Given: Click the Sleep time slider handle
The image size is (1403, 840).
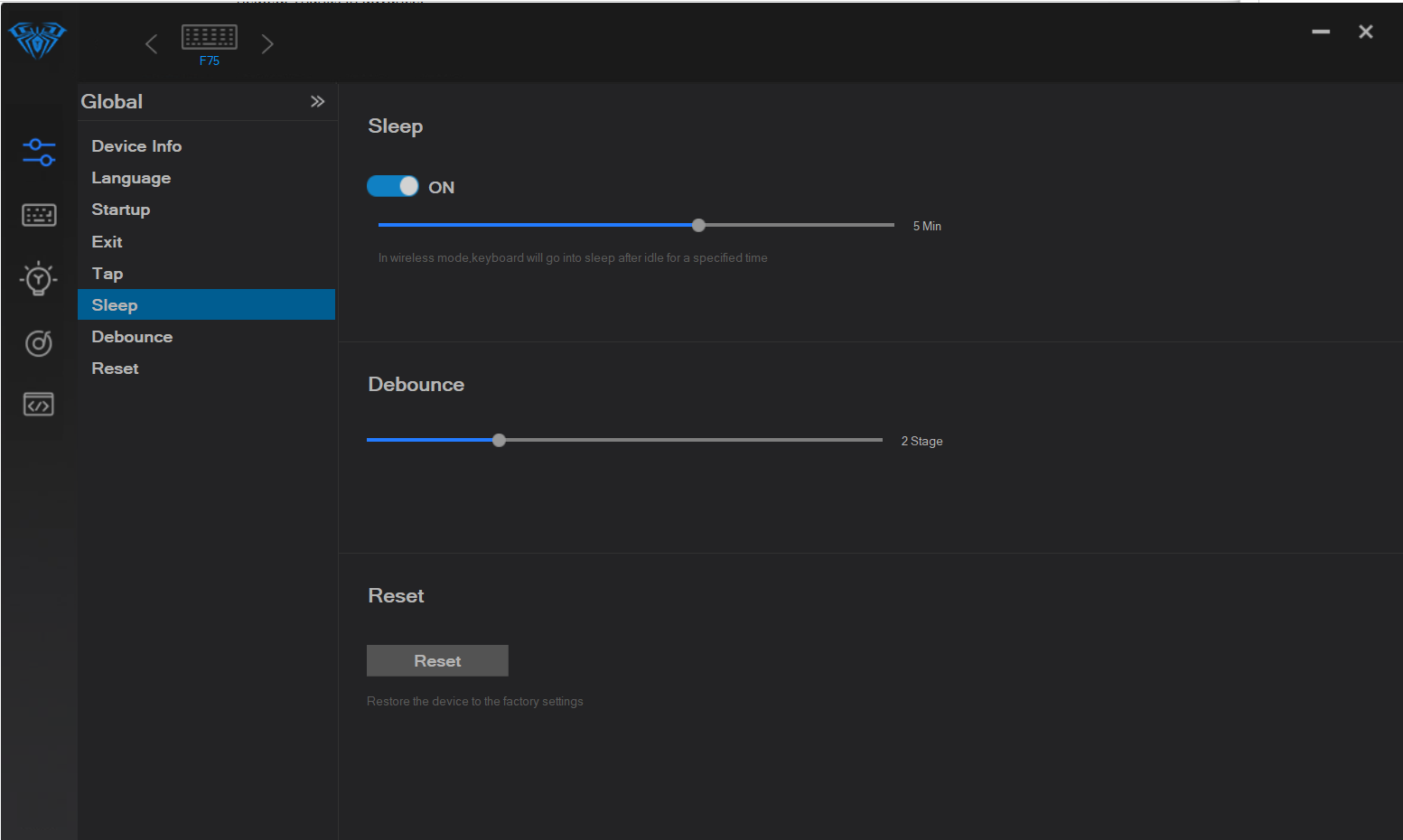Looking at the screenshot, I should click(698, 225).
